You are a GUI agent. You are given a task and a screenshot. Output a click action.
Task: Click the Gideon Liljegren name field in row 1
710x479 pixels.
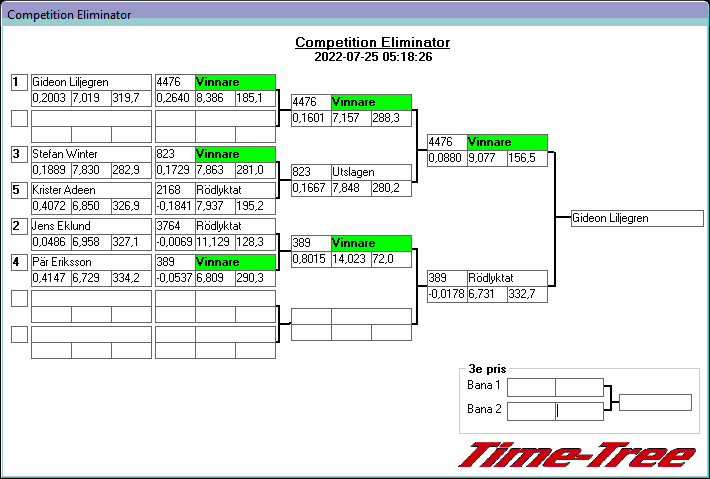pos(91,82)
